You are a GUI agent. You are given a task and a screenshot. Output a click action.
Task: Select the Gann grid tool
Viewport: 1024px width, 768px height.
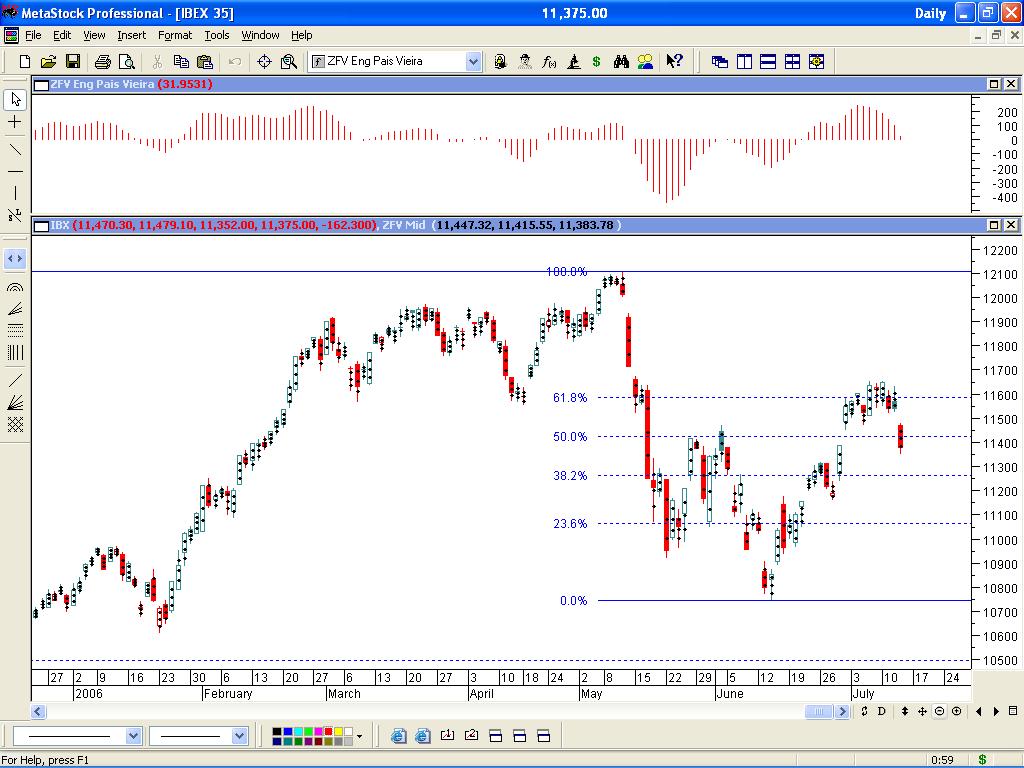click(x=15, y=424)
